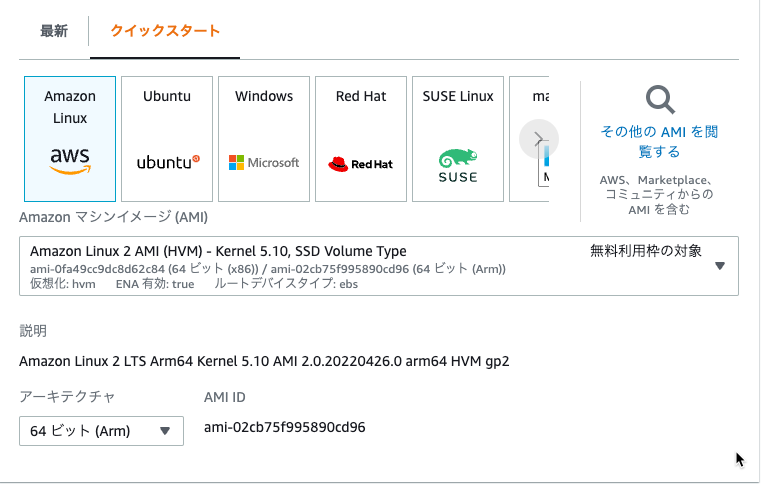This screenshot has width=771, height=485.
Task: Pick the Windows Microsoft logo tile
Action: tap(264, 139)
